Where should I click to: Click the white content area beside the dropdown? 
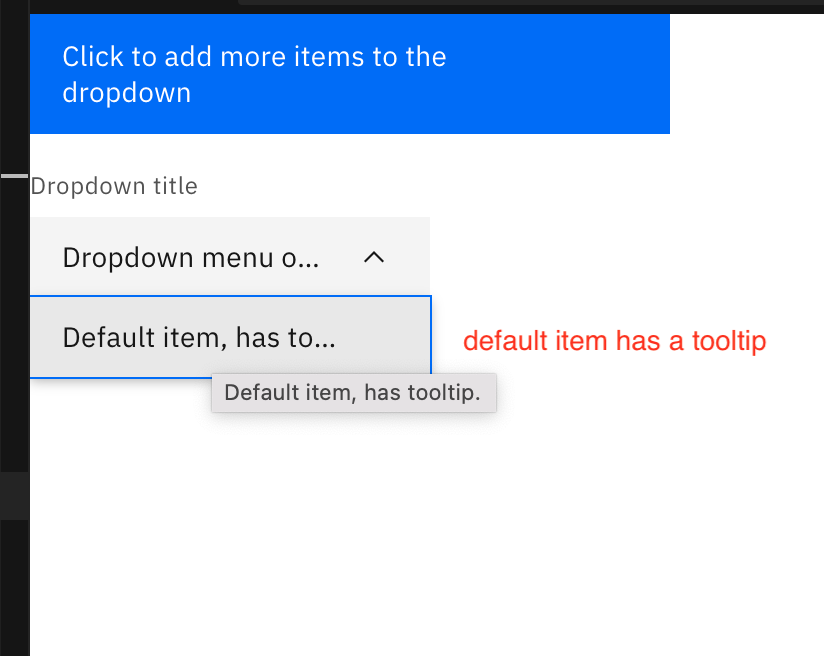(x=620, y=500)
